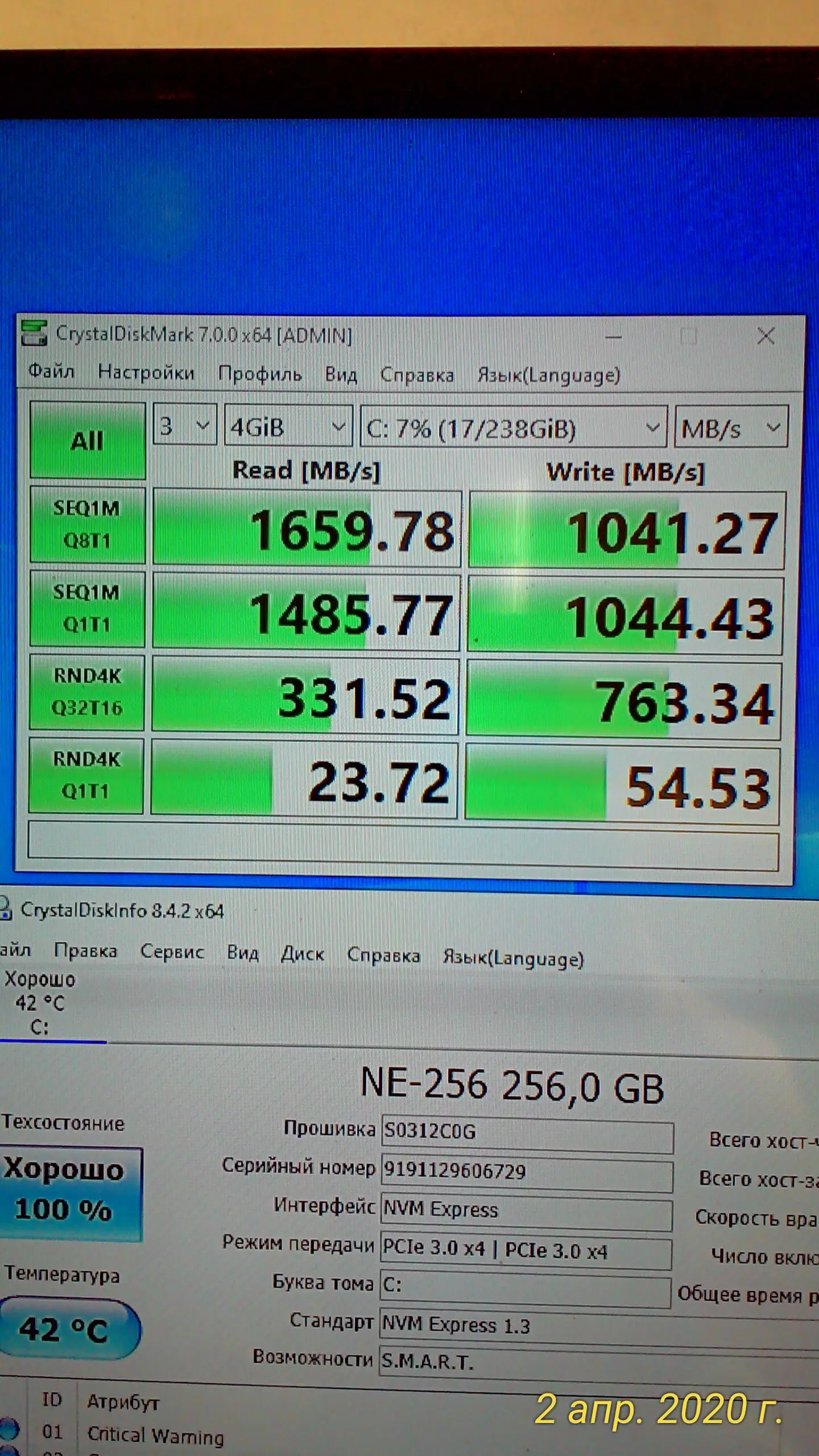This screenshot has width=819, height=1456.
Task: Open the Справка menu in CrystalDiskMark
Action: [x=417, y=375]
